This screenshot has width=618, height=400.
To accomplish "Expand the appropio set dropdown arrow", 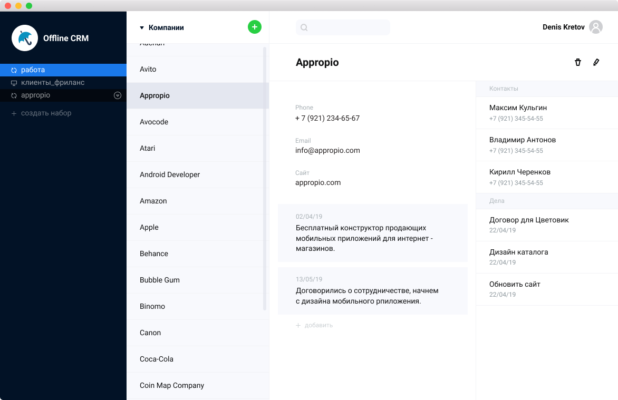I will click(118, 96).
